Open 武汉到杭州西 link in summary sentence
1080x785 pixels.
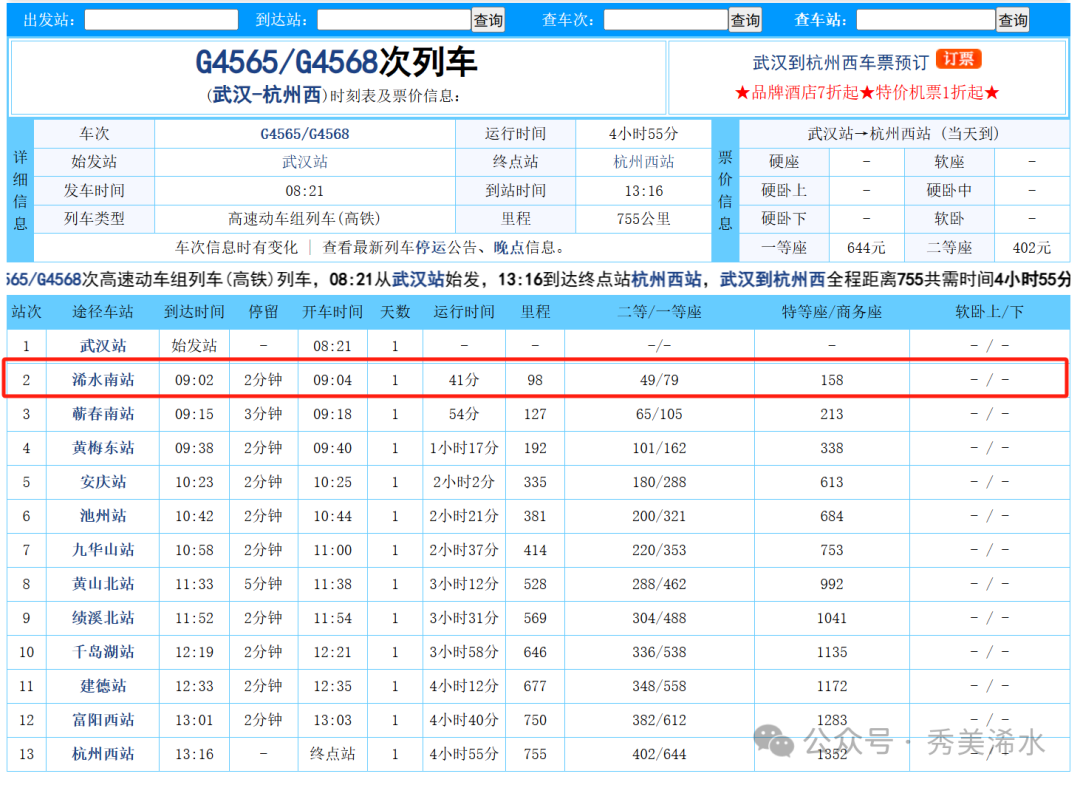(773, 280)
